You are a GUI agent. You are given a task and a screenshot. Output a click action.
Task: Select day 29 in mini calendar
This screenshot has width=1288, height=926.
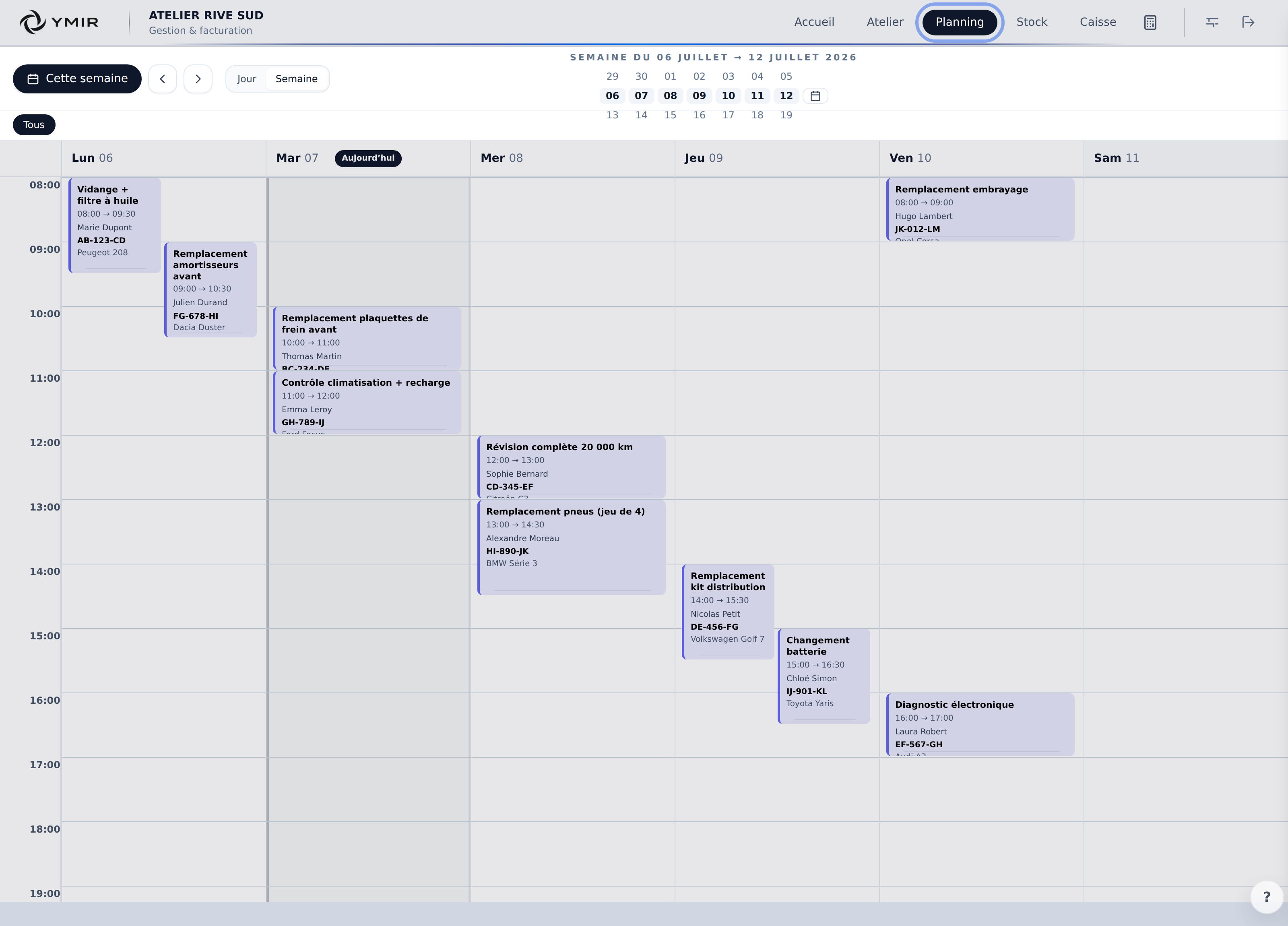(x=612, y=76)
